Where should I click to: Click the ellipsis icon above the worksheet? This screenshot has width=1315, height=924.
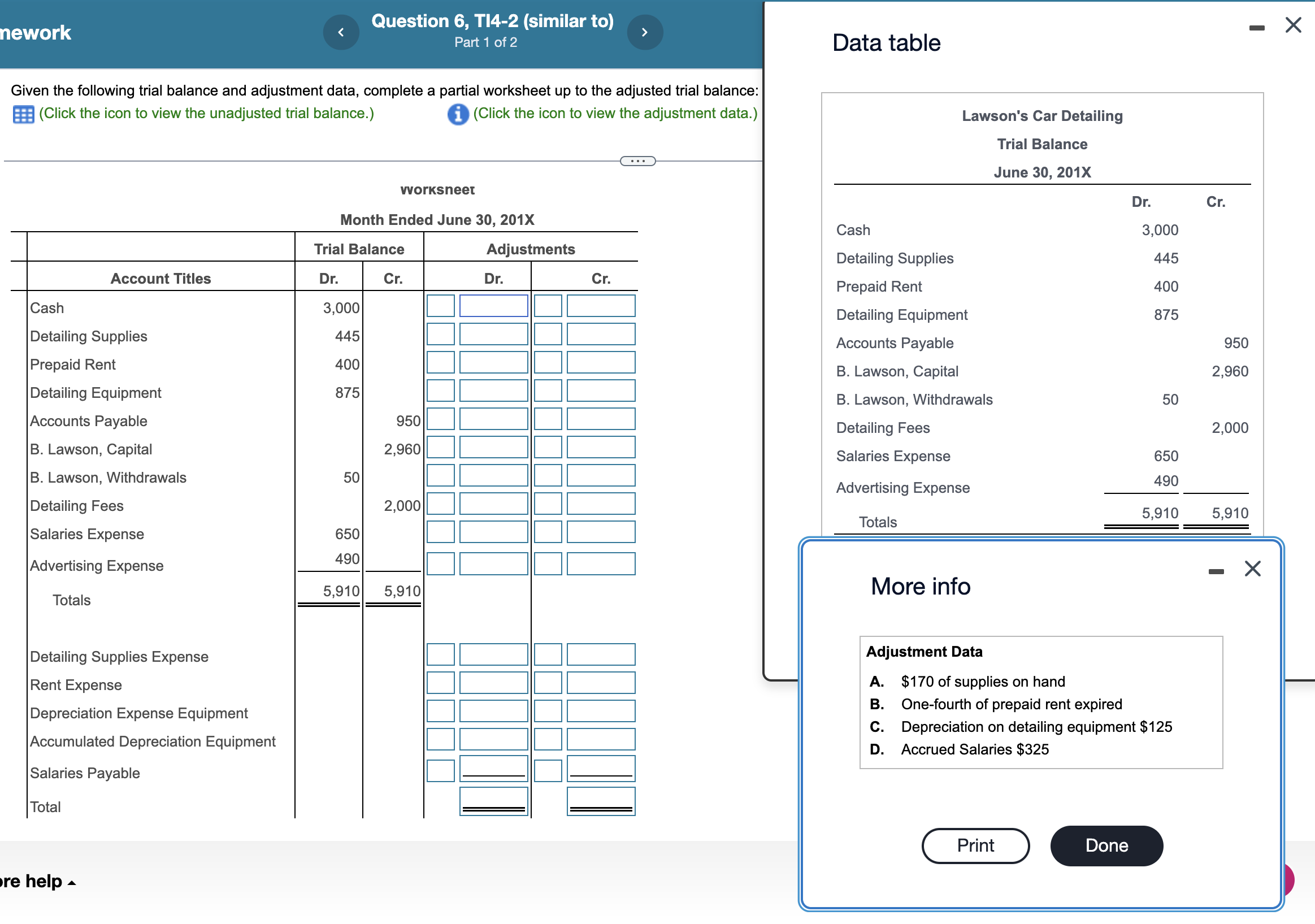(639, 161)
